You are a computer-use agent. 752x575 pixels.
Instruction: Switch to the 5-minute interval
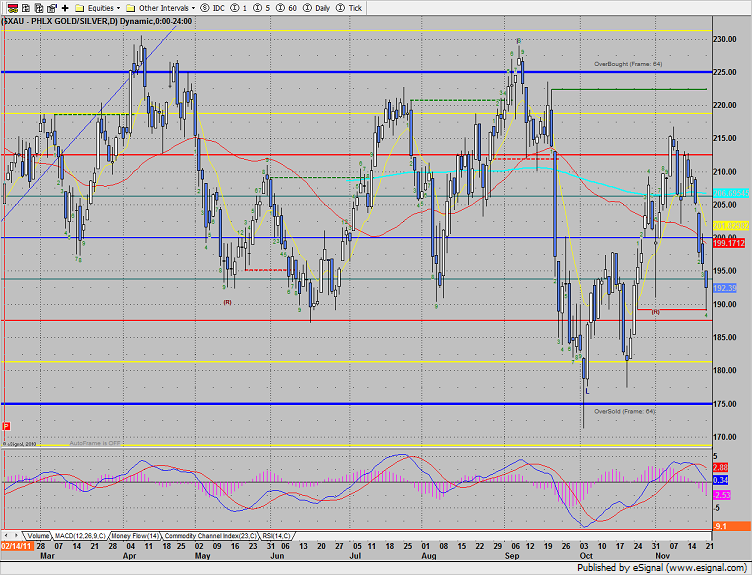tap(262, 8)
